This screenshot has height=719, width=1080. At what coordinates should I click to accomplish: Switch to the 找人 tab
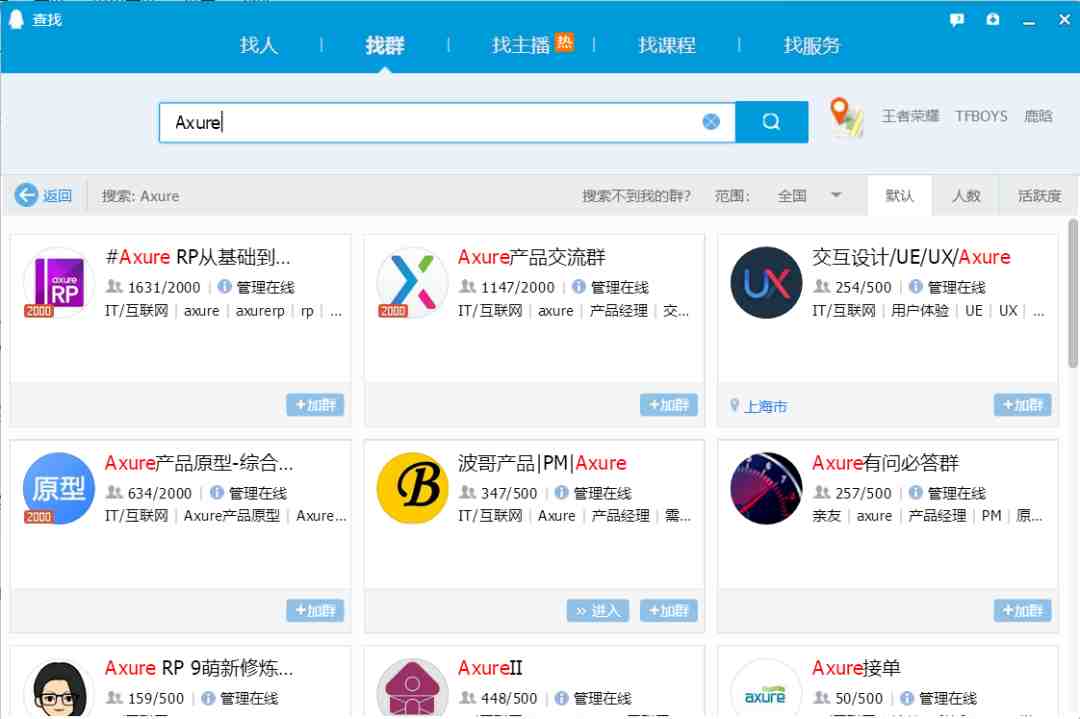(x=258, y=45)
